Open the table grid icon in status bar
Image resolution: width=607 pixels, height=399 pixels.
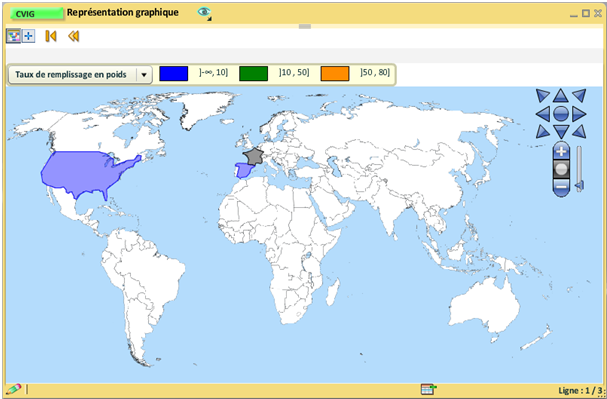click(428, 389)
